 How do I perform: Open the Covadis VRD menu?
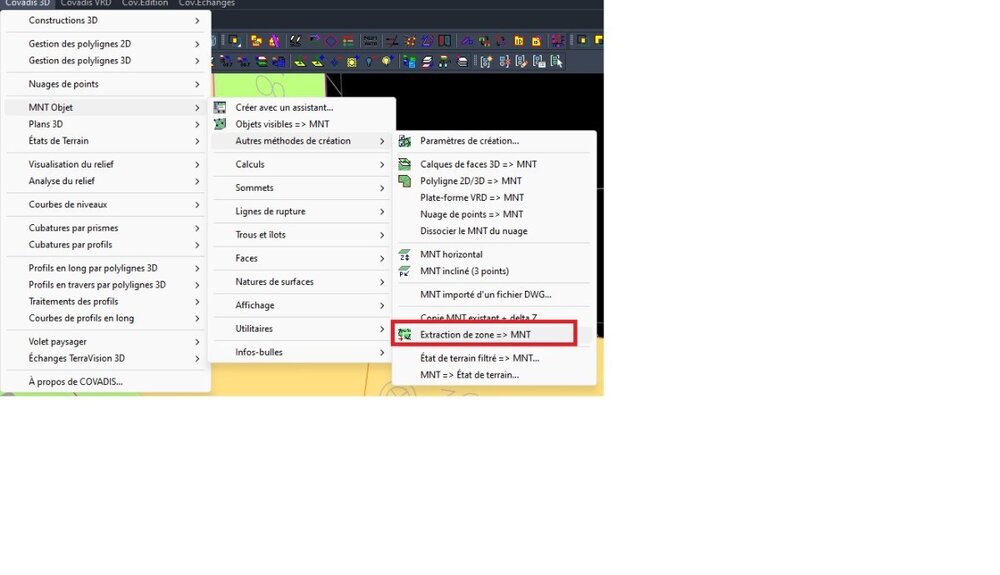tap(86, 3)
